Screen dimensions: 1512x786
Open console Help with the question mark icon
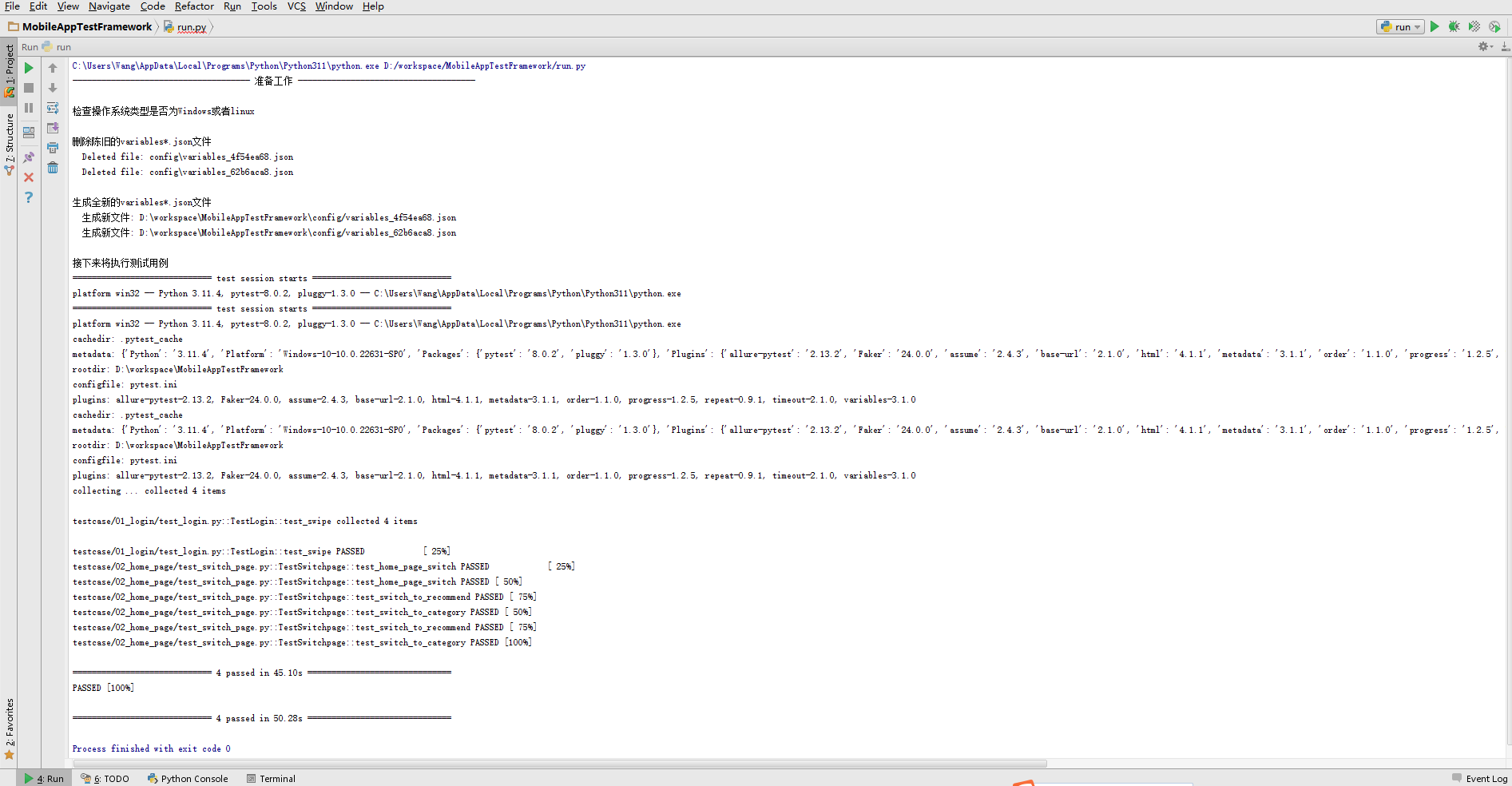pos(29,197)
